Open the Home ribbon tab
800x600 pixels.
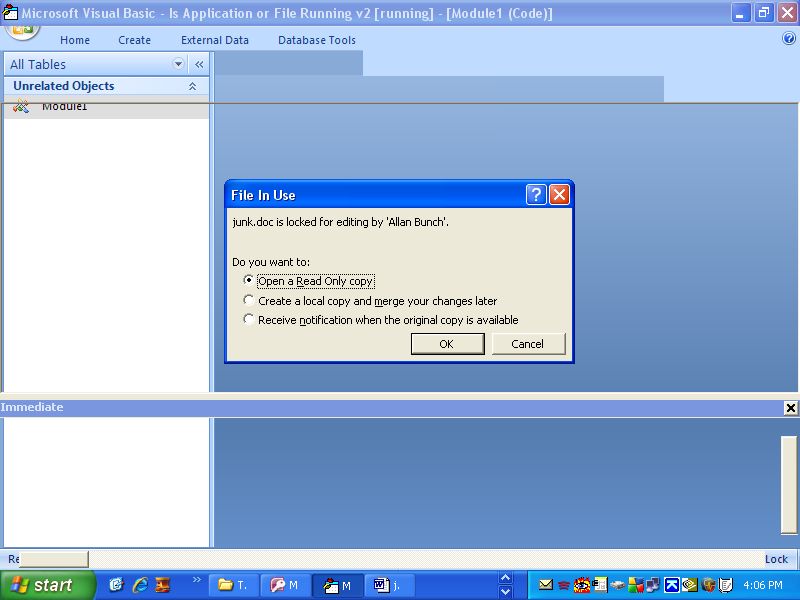(75, 40)
